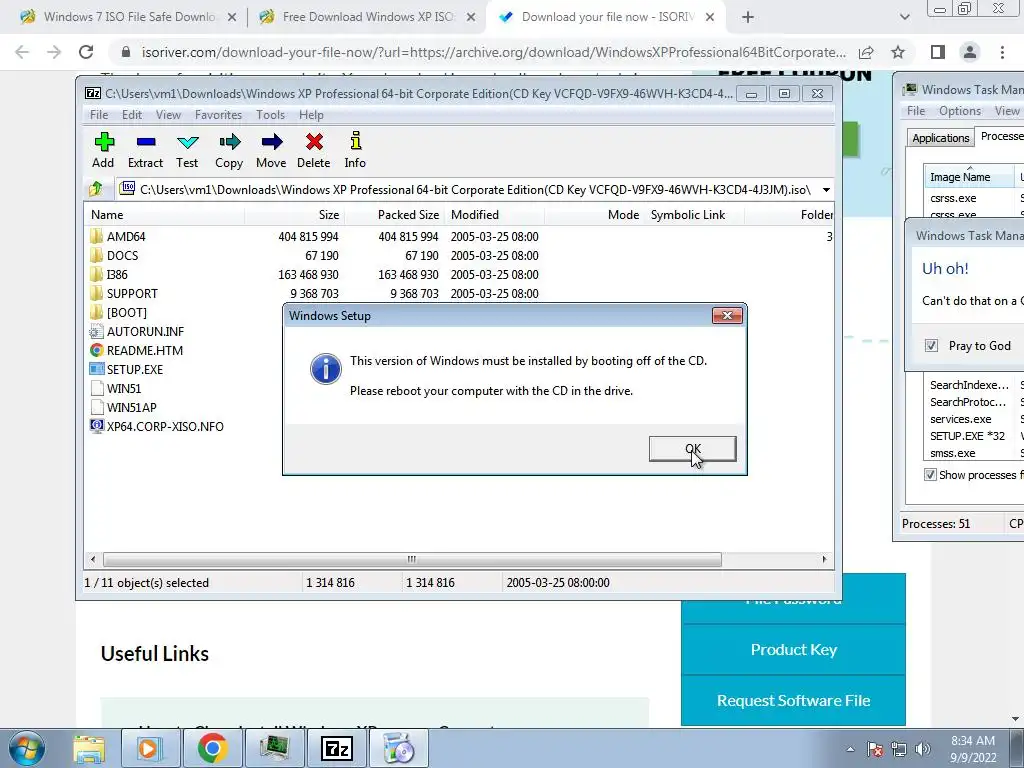Open the Info toolbar icon
The width and height of the screenshot is (1024, 768).
(355, 150)
